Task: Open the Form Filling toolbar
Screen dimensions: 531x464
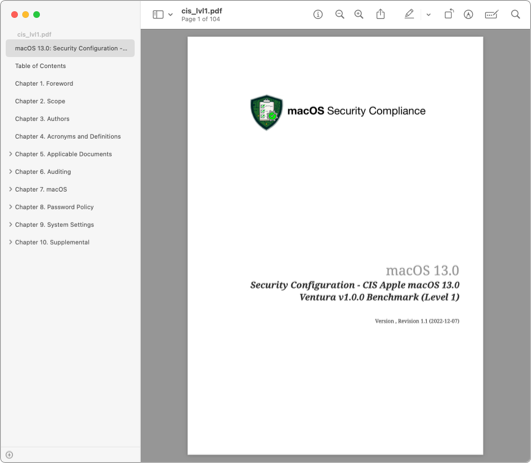Action: (x=491, y=15)
